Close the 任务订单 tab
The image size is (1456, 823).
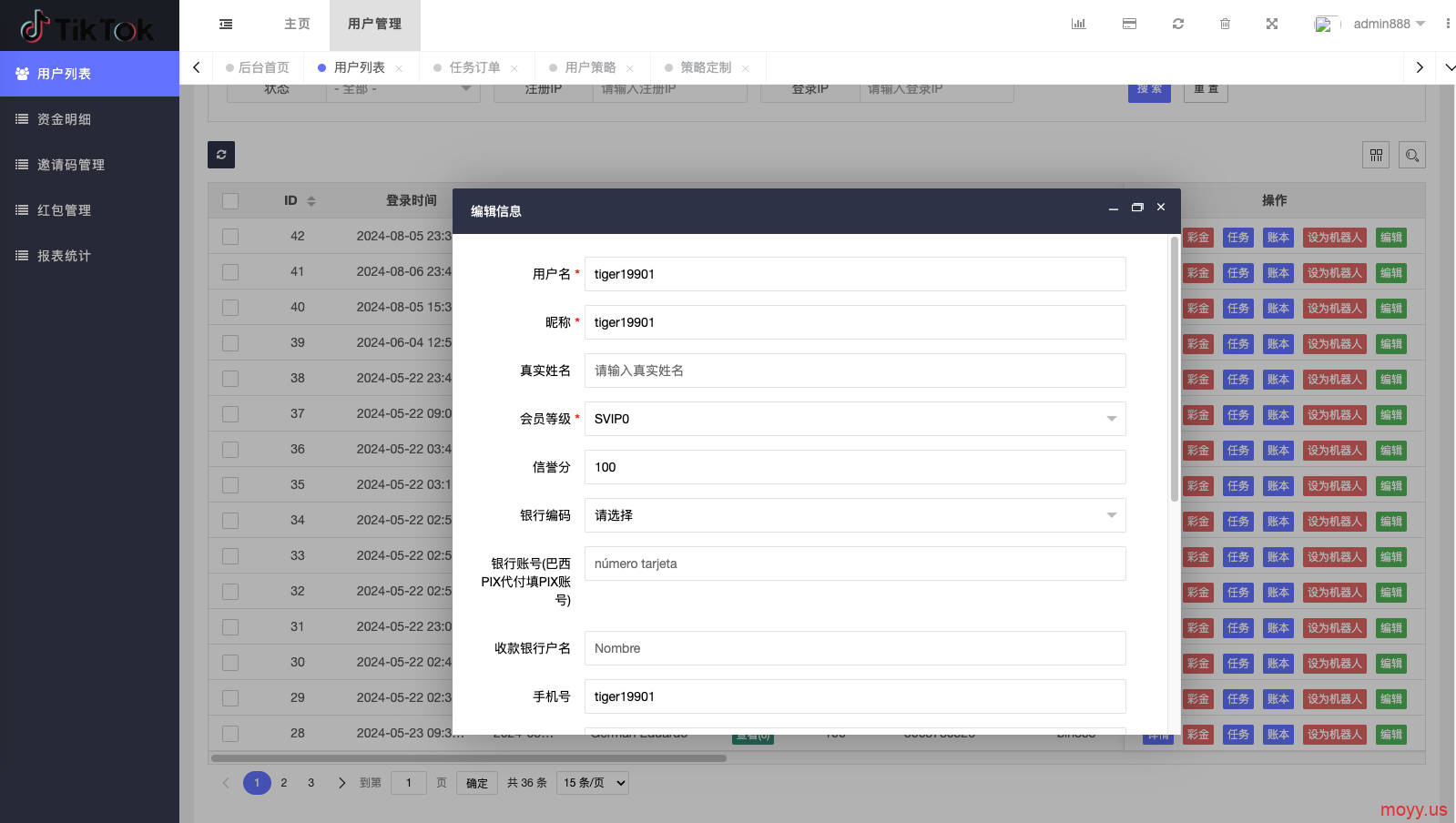pos(514,68)
